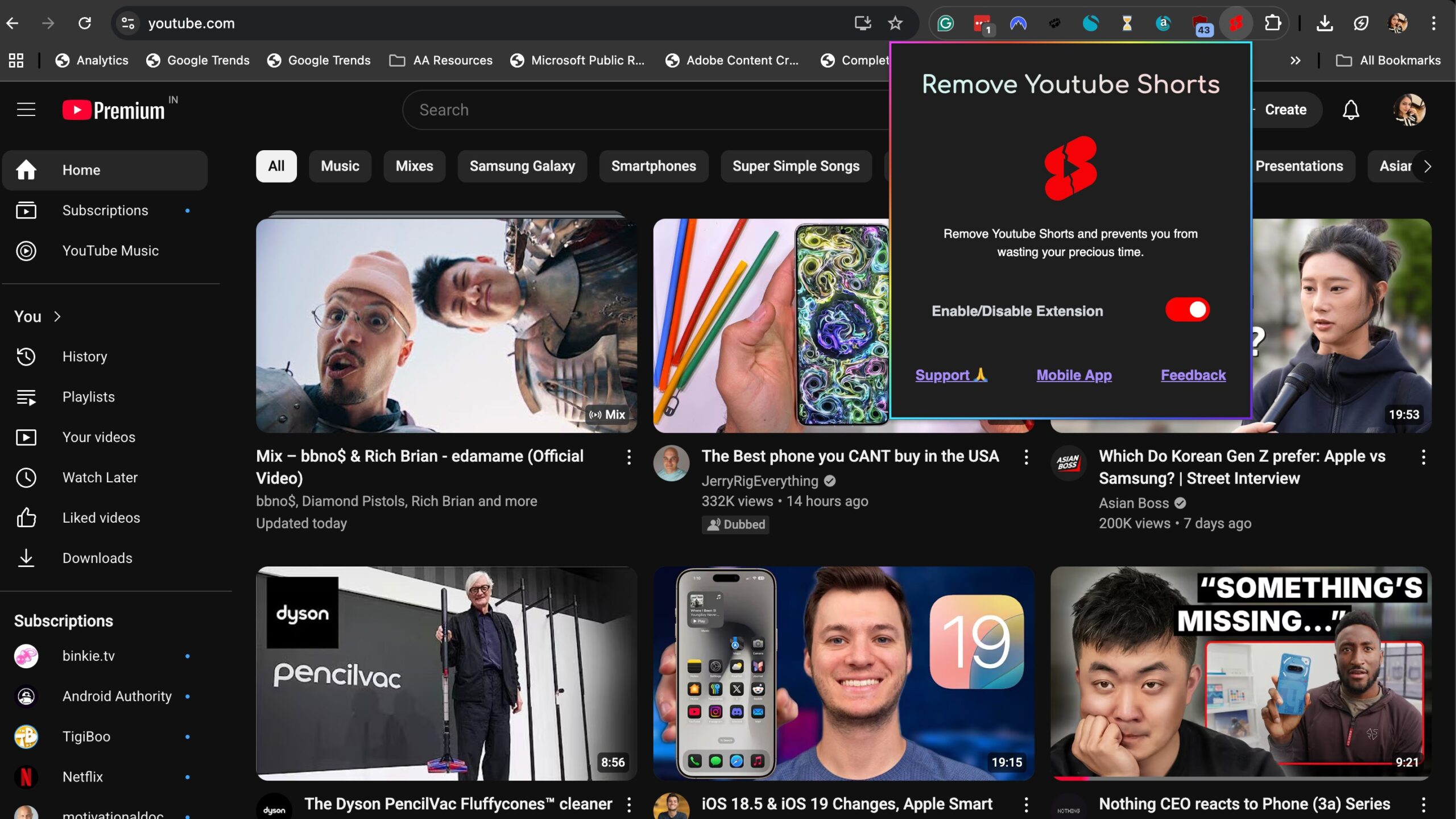Toggle the Enable/Disable Extension switch
Image resolution: width=1456 pixels, height=819 pixels.
click(x=1187, y=310)
